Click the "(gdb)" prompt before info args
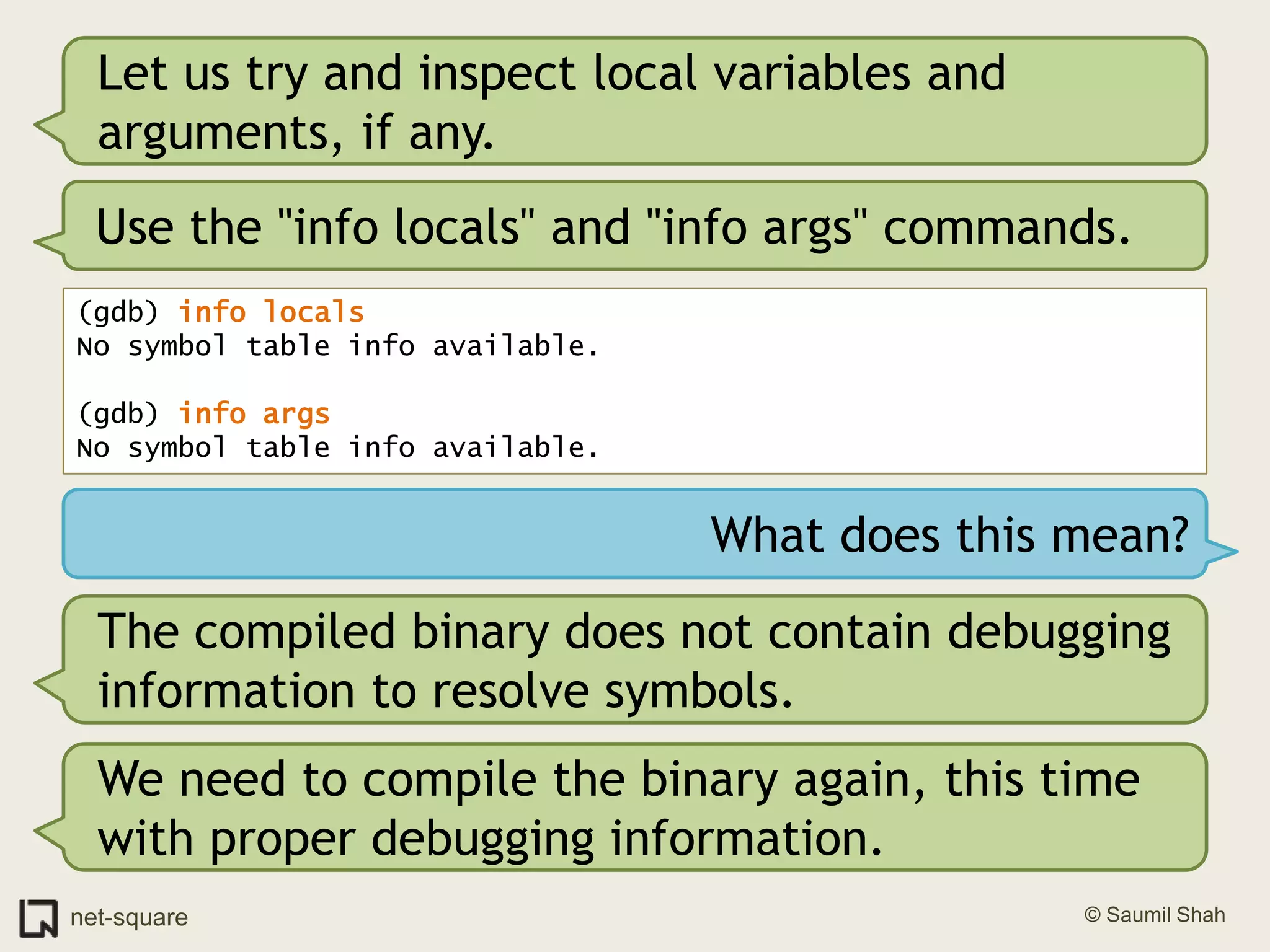 [118, 413]
